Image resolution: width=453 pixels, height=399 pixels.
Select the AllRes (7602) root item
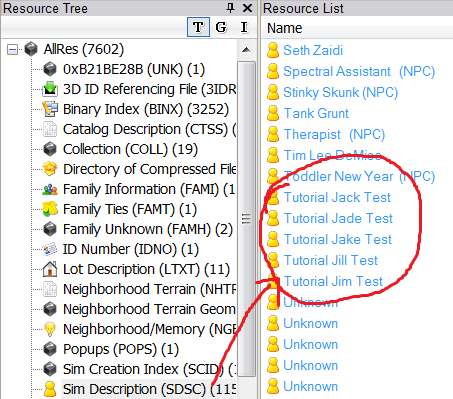84,49
